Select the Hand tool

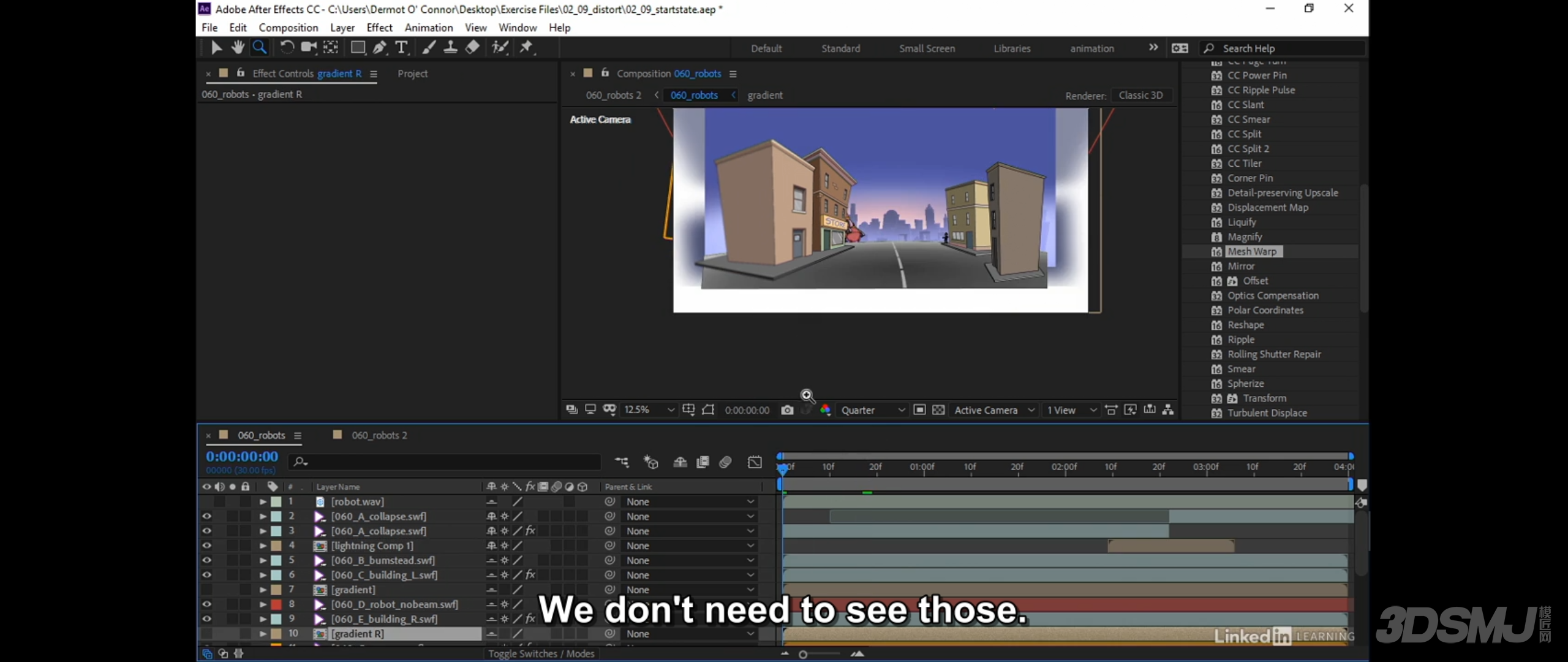tap(237, 47)
